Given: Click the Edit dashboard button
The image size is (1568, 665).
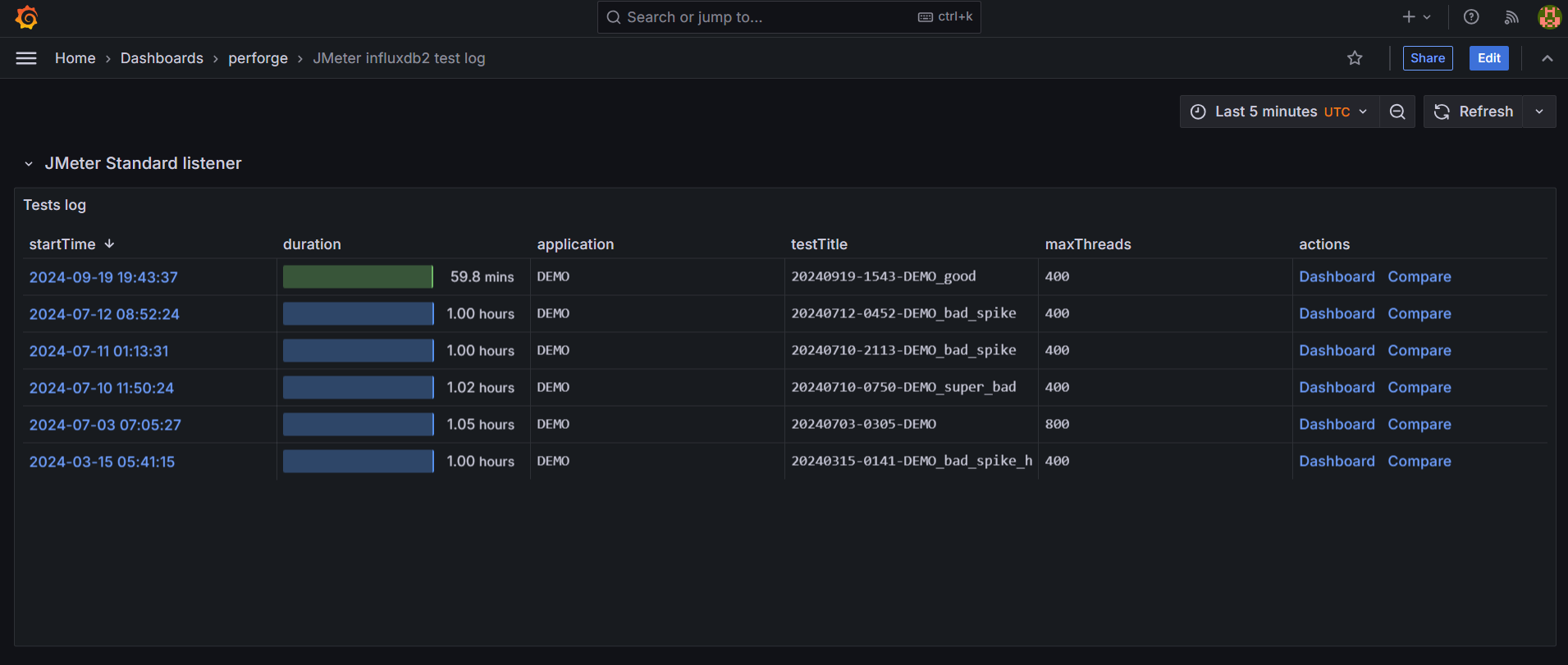Looking at the screenshot, I should pyautogui.click(x=1488, y=58).
